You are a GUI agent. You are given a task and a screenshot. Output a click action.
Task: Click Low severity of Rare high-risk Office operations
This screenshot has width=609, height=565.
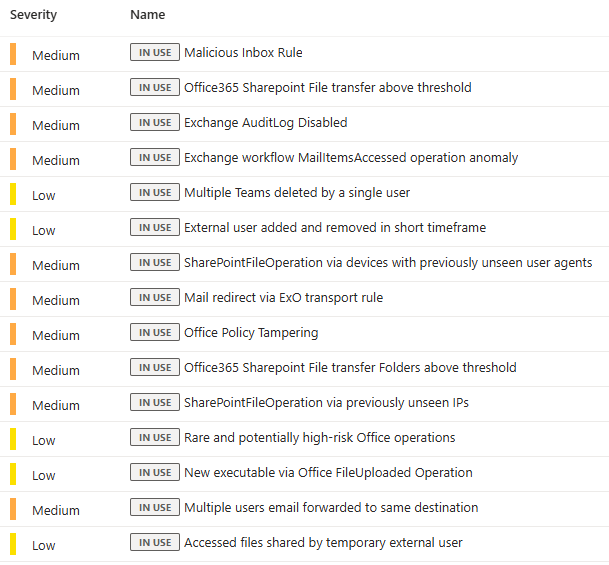point(44,441)
